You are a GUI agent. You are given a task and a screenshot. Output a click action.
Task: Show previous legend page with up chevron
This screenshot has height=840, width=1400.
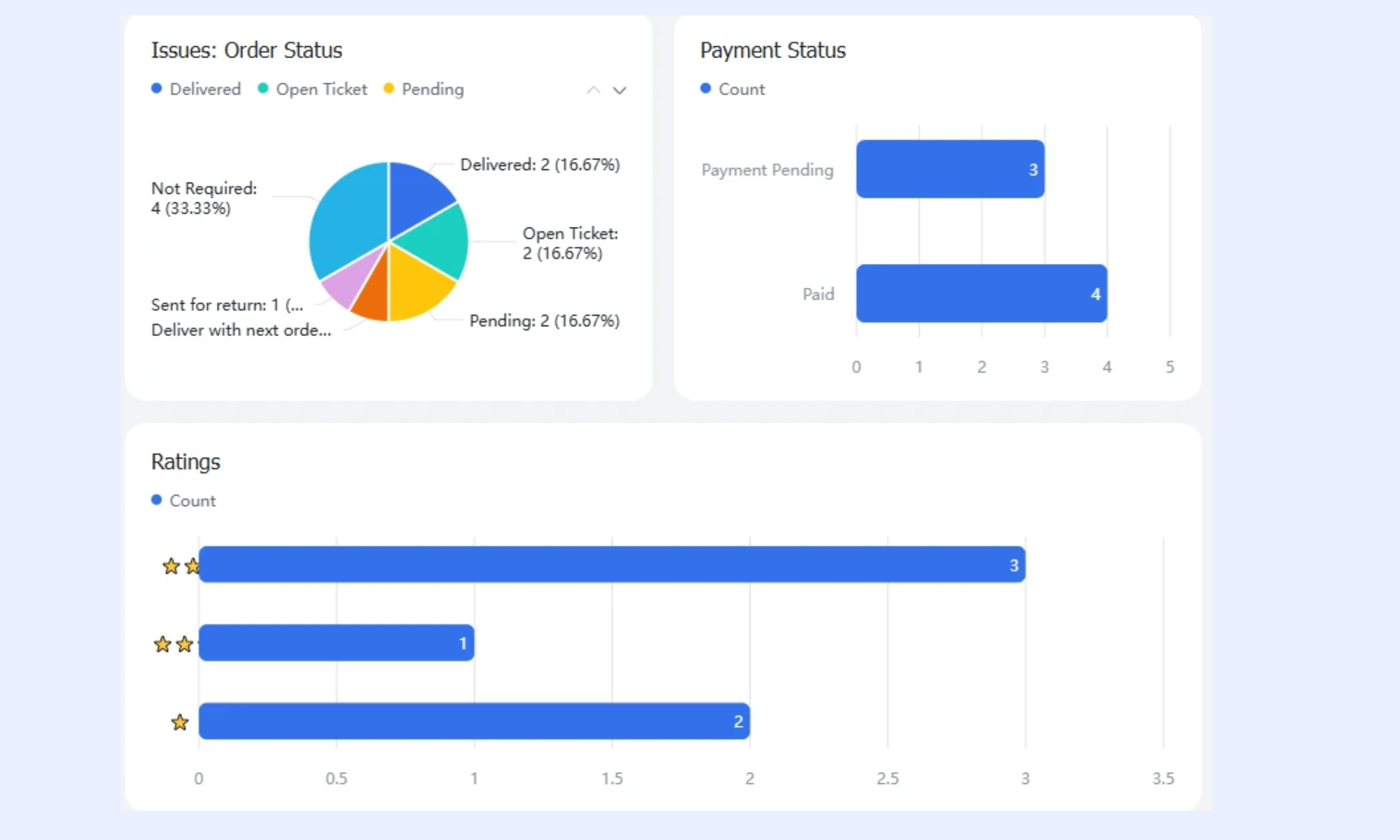coord(593,90)
